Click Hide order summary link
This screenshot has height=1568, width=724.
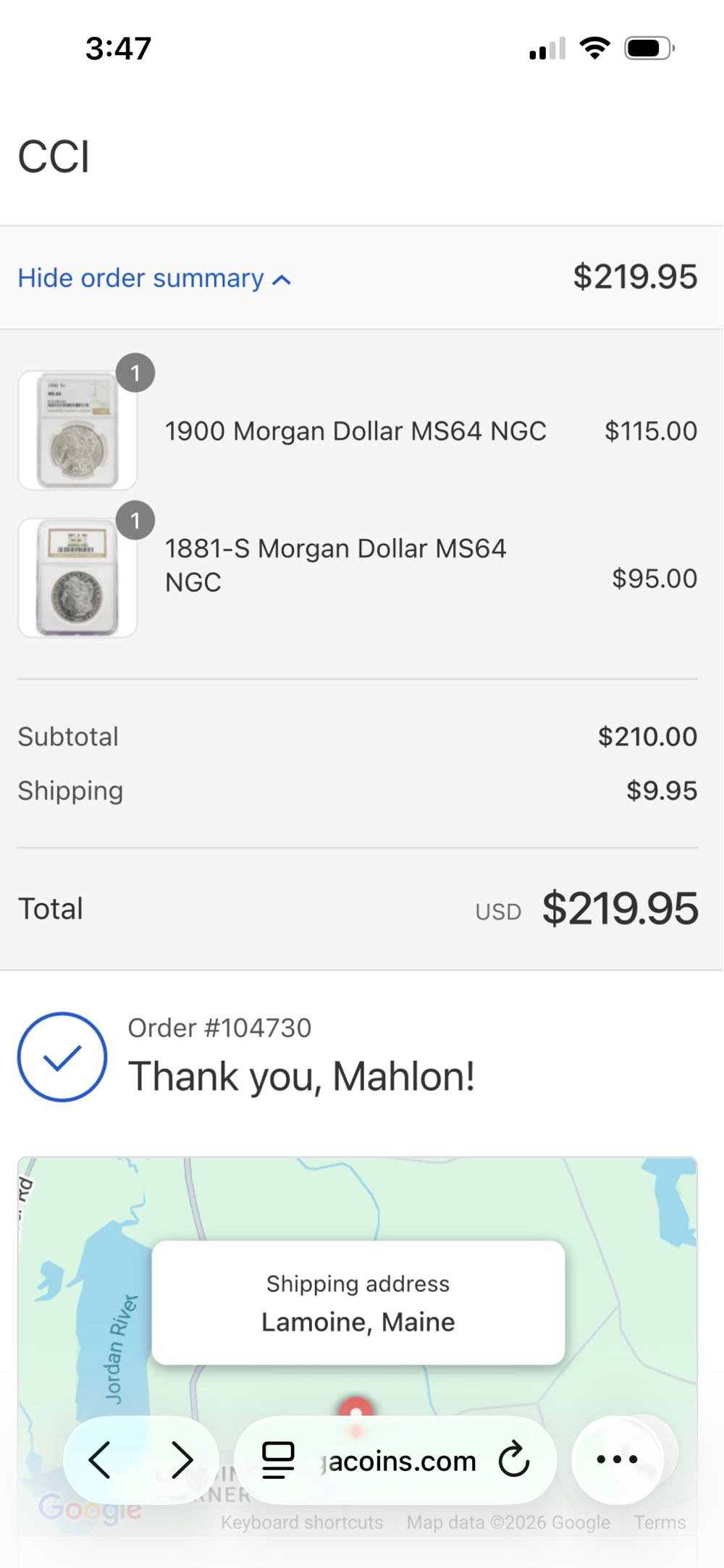tap(141, 278)
